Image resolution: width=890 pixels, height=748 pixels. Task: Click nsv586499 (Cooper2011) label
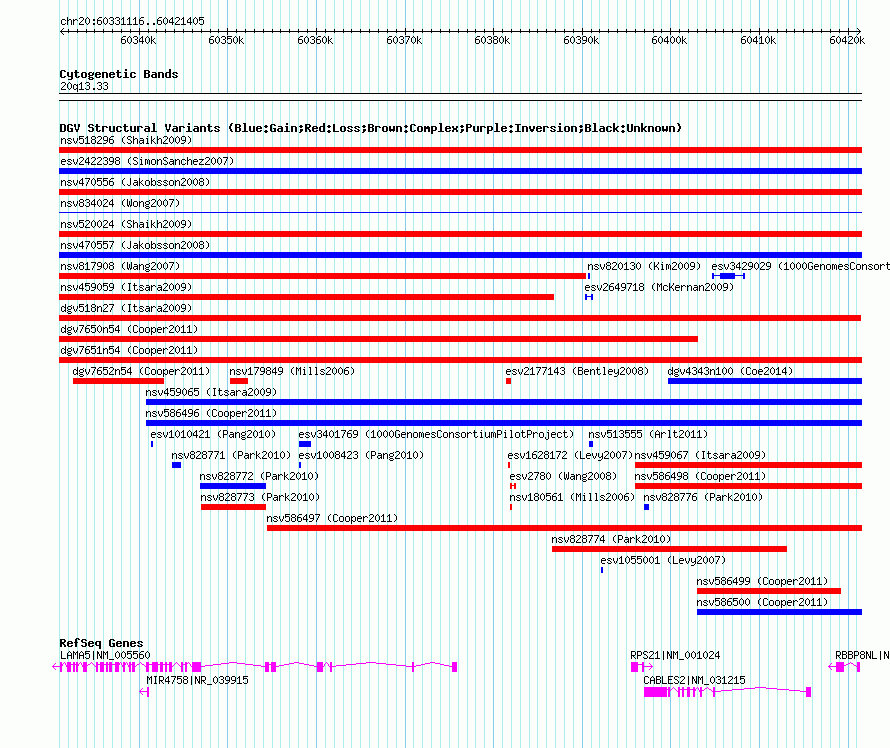(762, 581)
